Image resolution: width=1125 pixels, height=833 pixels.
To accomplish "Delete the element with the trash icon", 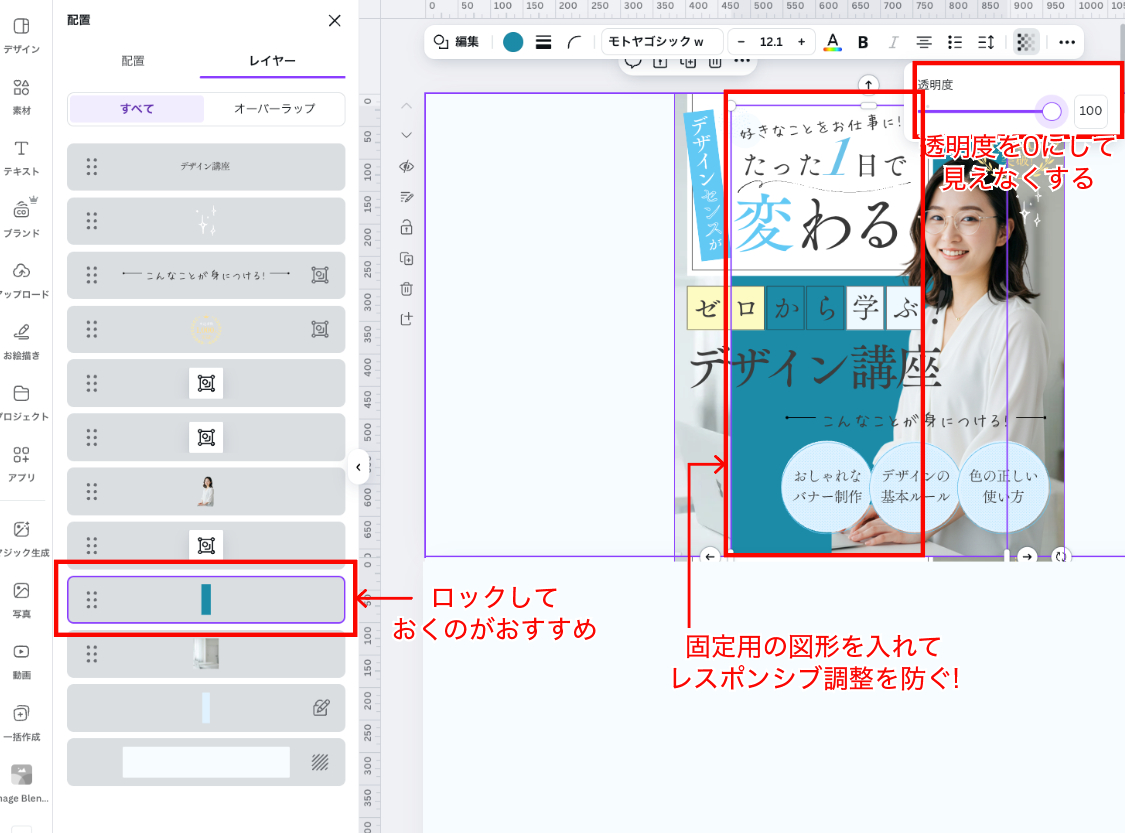I will click(x=407, y=288).
